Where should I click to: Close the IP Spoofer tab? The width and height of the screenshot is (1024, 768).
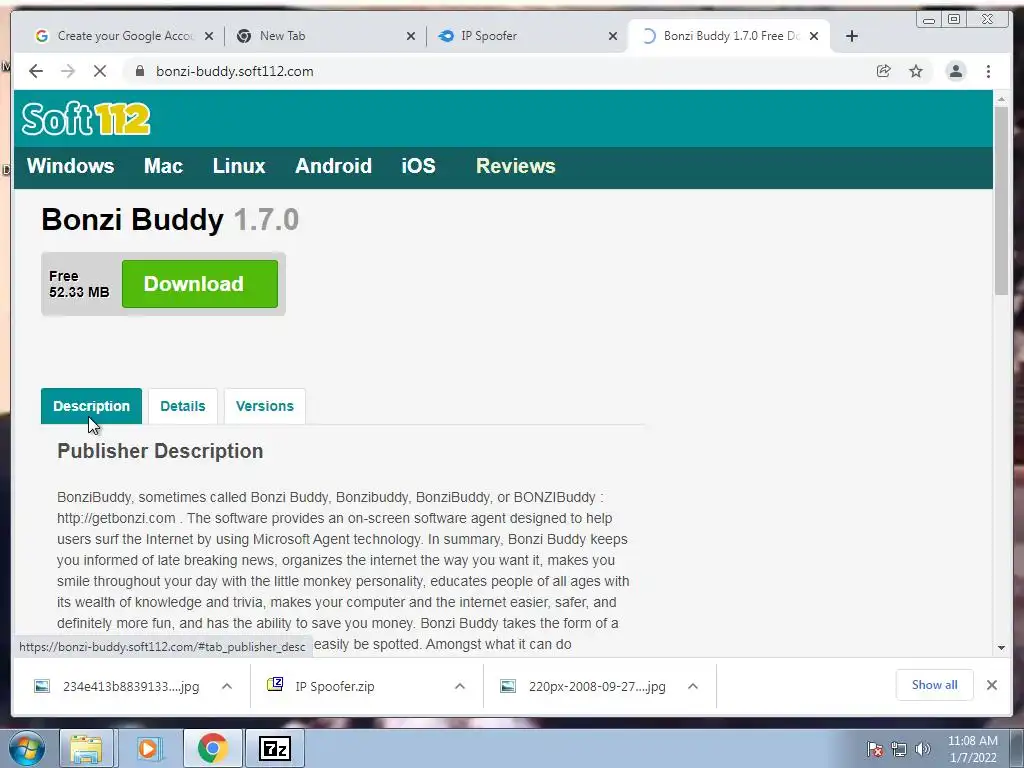click(613, 37)
